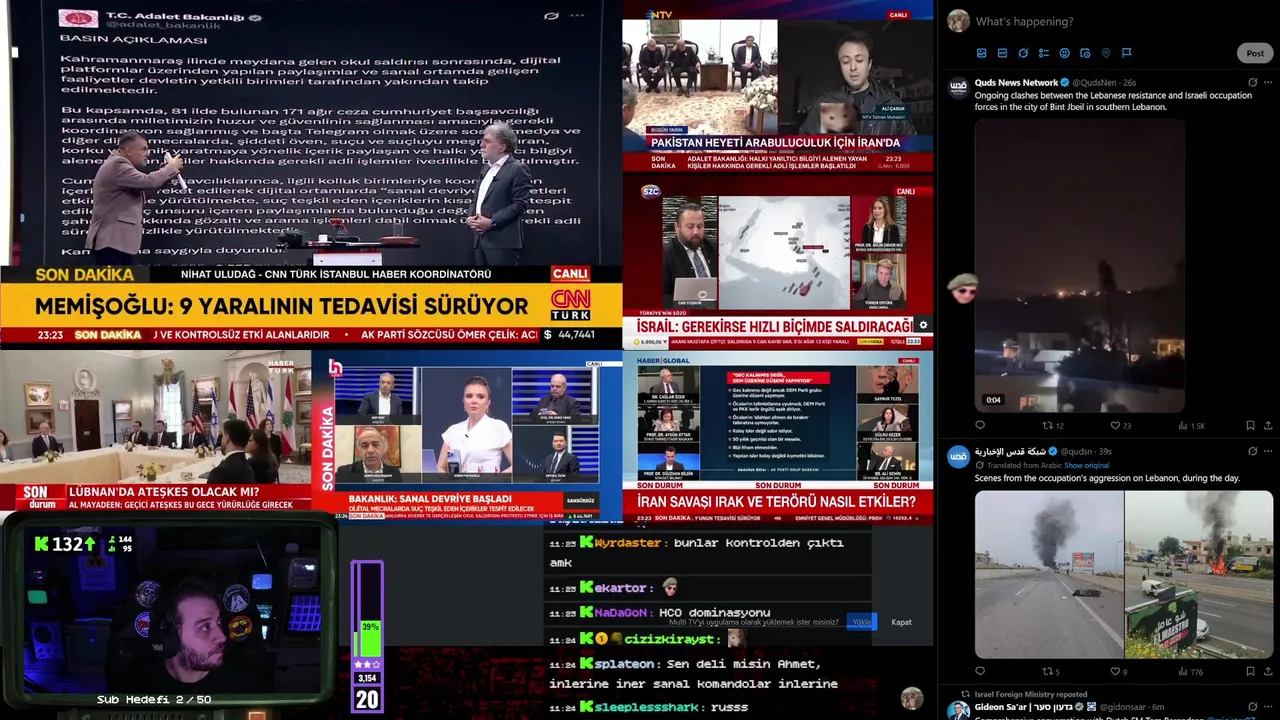Add media via the image icon in composer

pos(981,53)
